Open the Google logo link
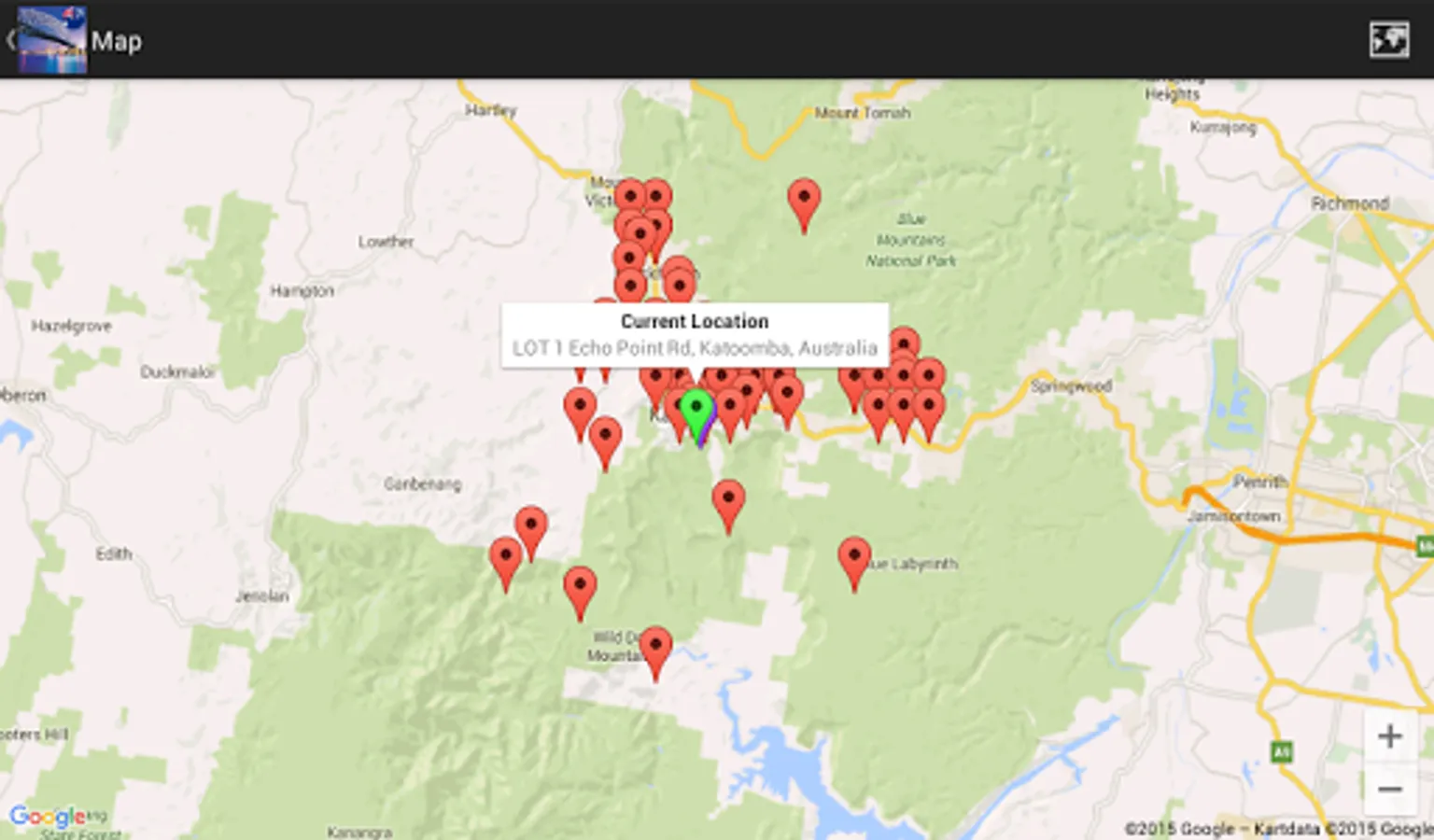1434x840 pixels. pos(45,815)
